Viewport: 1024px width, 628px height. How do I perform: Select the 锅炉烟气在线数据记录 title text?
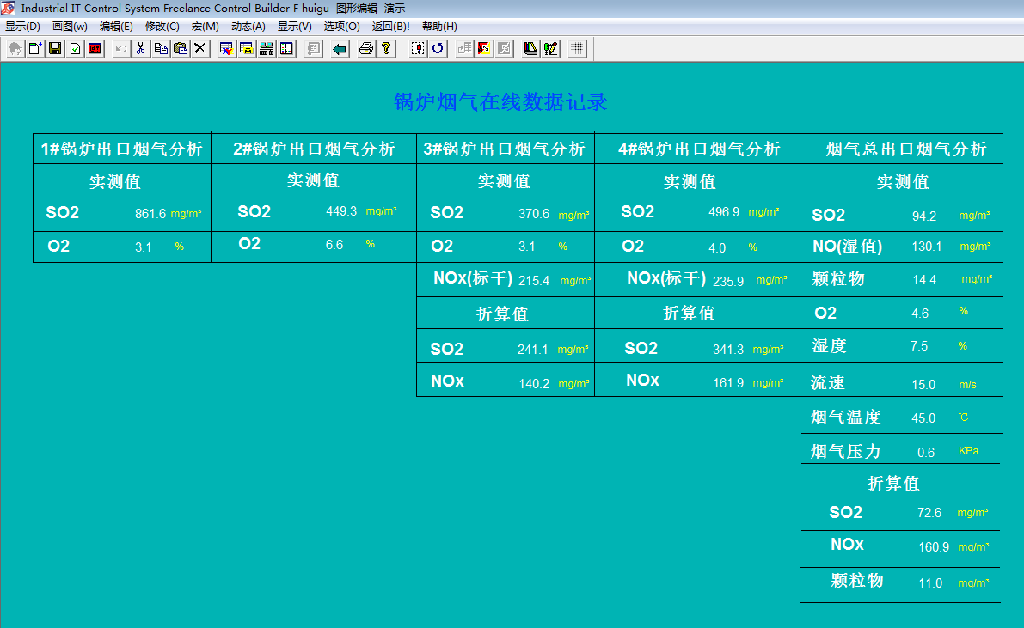501,102
